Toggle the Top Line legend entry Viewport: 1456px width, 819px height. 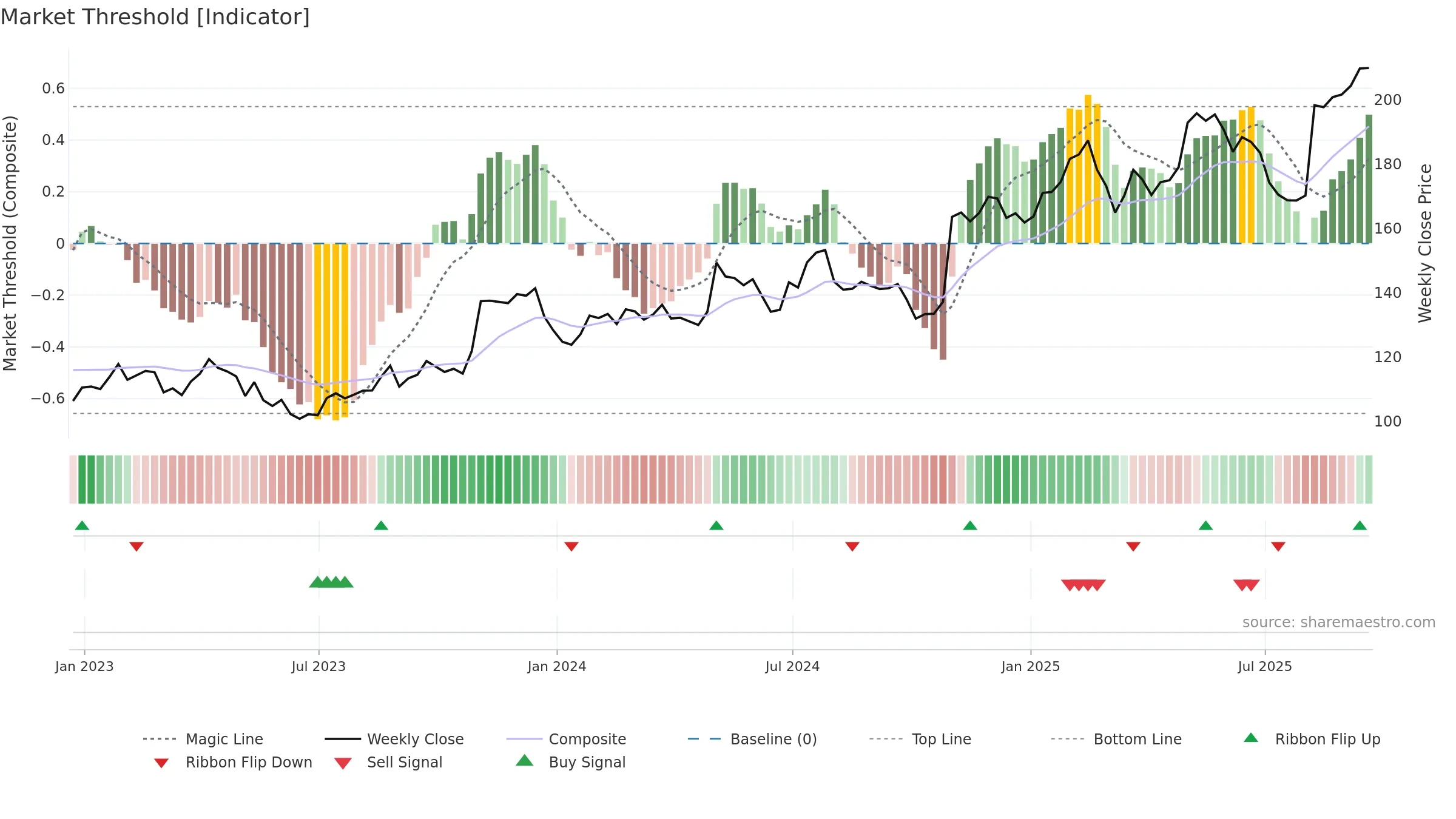[x=920, y=739]
